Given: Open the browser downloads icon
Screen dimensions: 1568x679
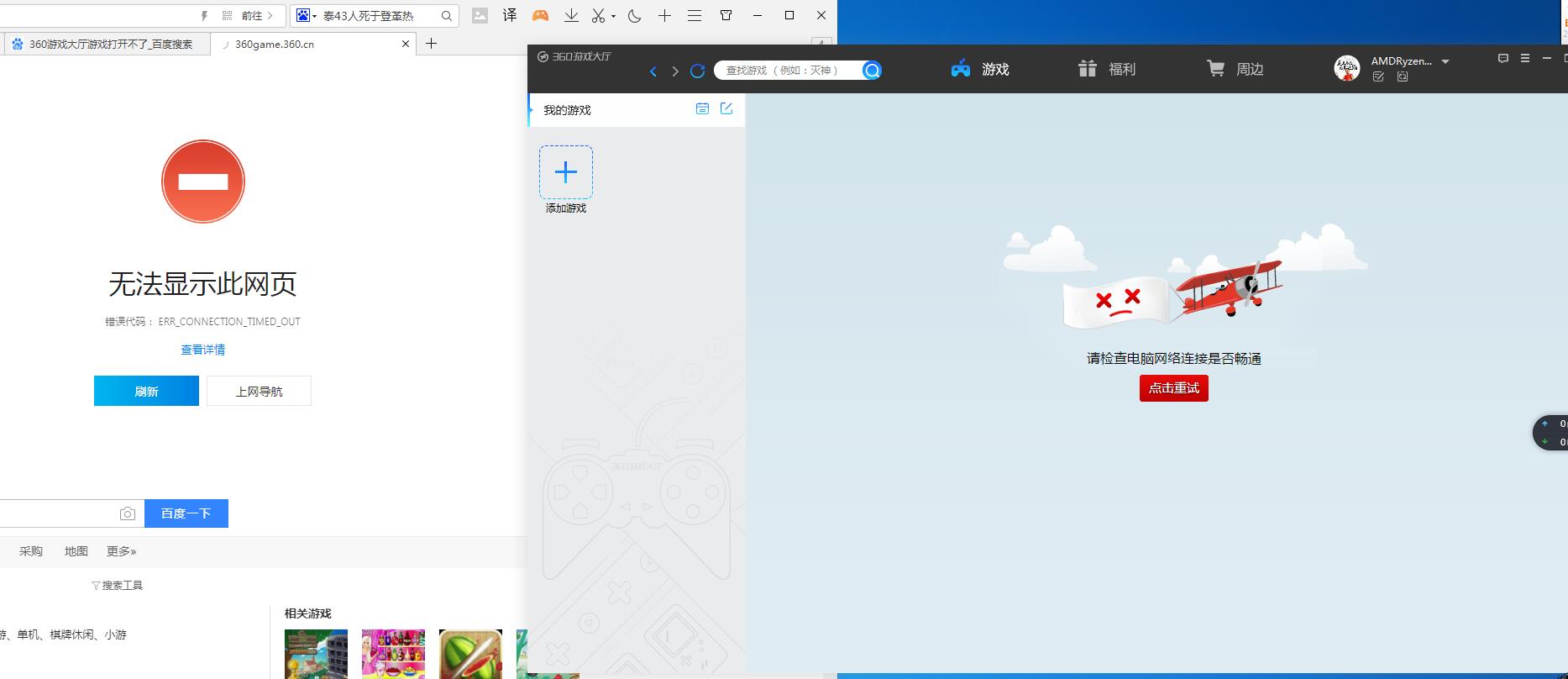Looking at the screenshot, I should click(571, 15).
